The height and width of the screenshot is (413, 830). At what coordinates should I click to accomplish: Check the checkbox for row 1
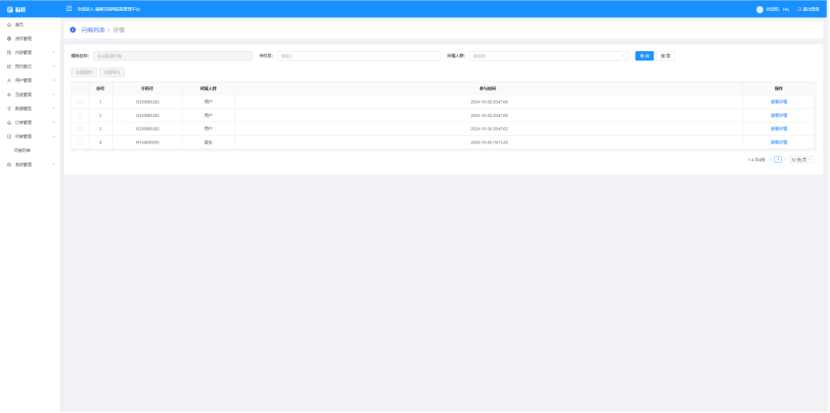pyautogui.click(x=80, y=102)
